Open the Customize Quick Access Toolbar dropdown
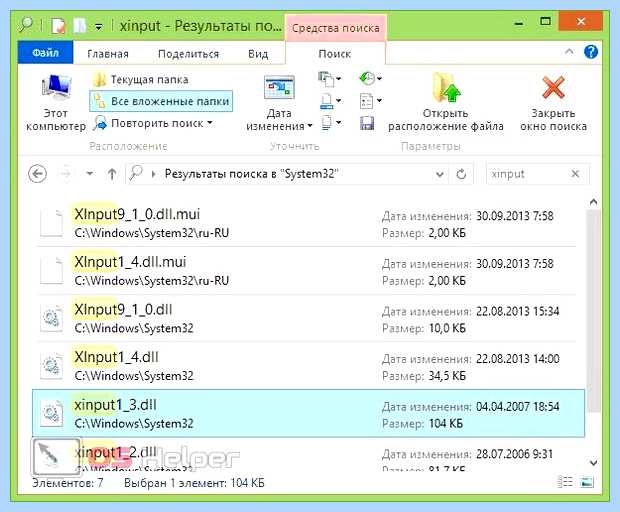The image size is (620, 512). coord(99,27)
